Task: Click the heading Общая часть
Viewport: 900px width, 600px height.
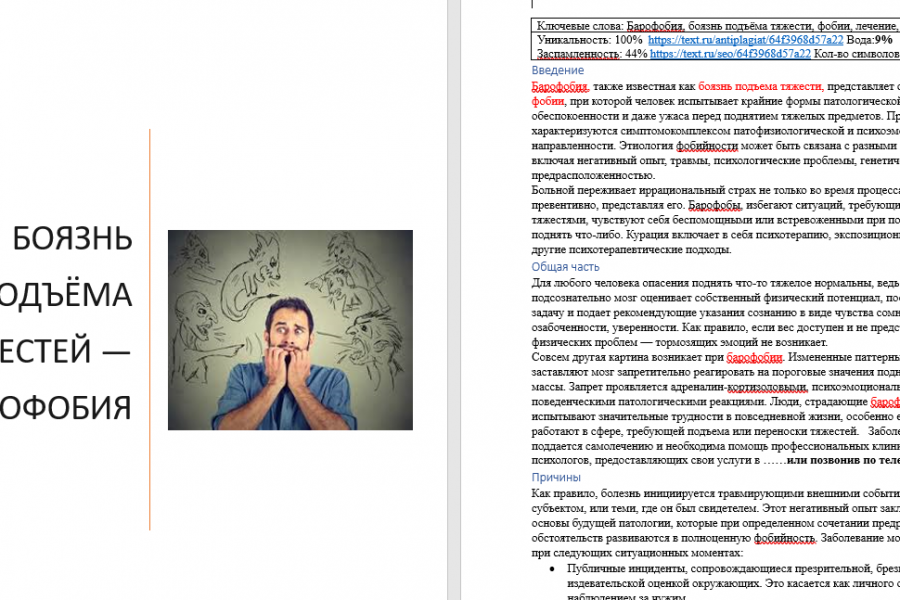Action: [565, 266]
